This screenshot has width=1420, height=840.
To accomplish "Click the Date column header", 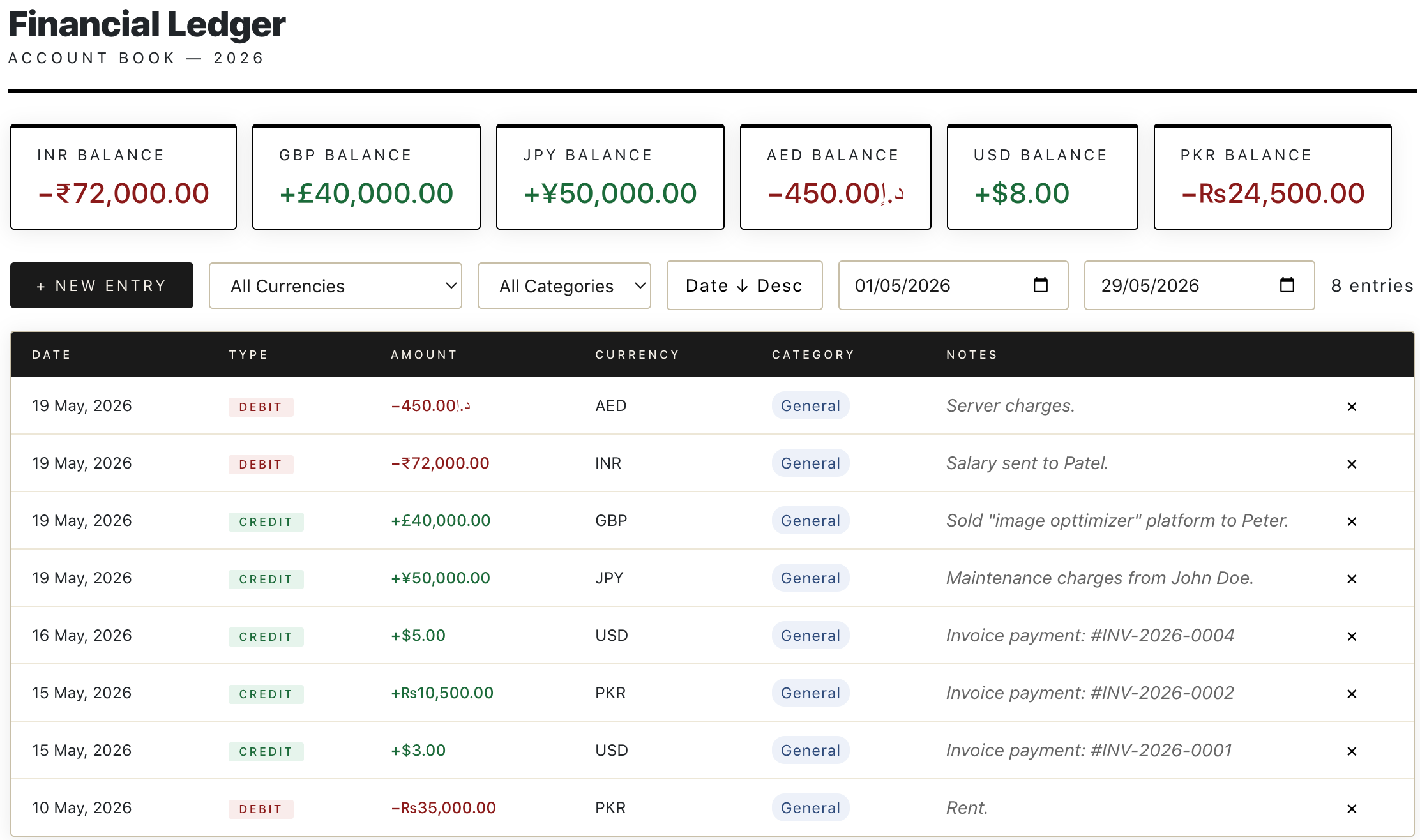I will tap(52, 355).
